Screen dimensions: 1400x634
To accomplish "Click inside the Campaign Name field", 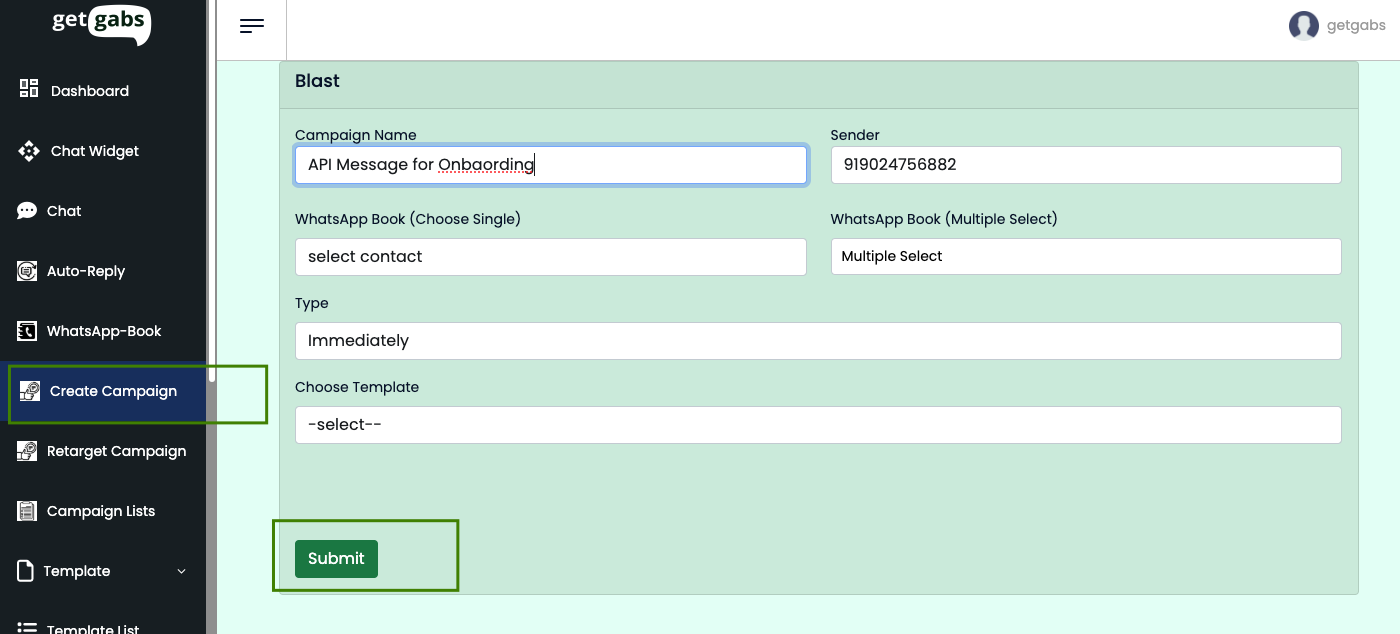I will click(550, 164).
